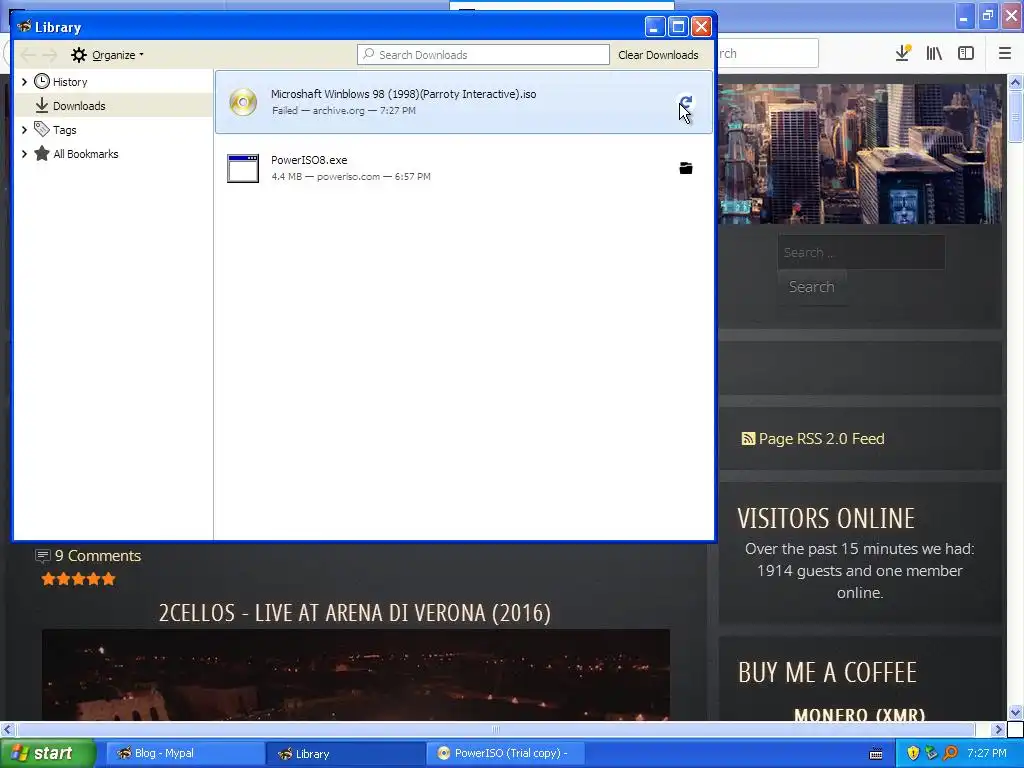Open the browser hamburger menu
Screen dimensions: 1024x768
[x=1005, y=54]
